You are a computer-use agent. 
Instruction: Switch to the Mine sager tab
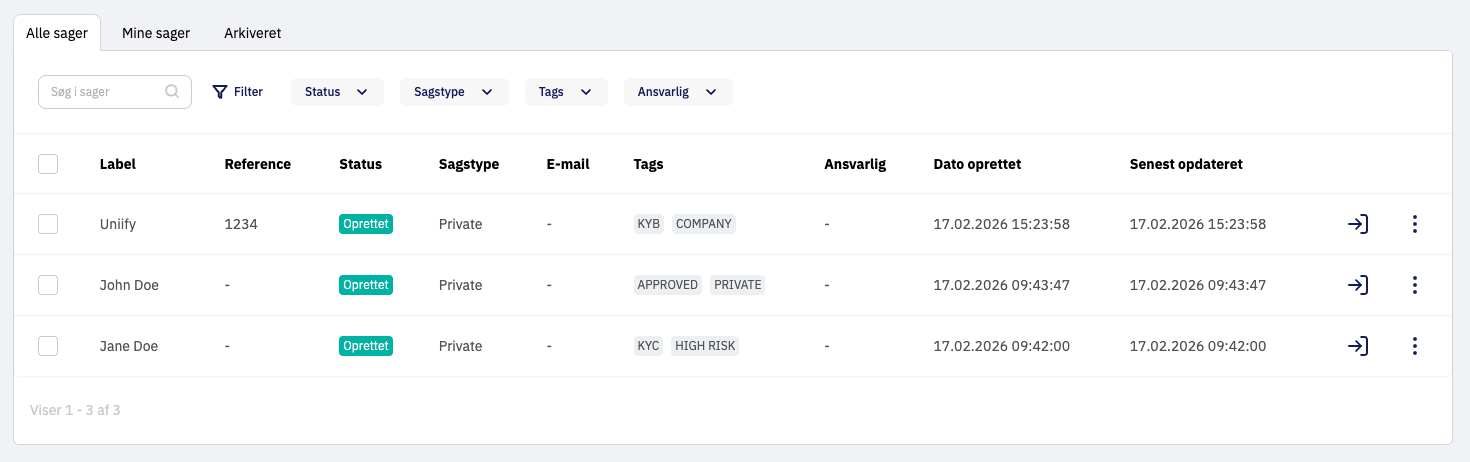[156, 33]
